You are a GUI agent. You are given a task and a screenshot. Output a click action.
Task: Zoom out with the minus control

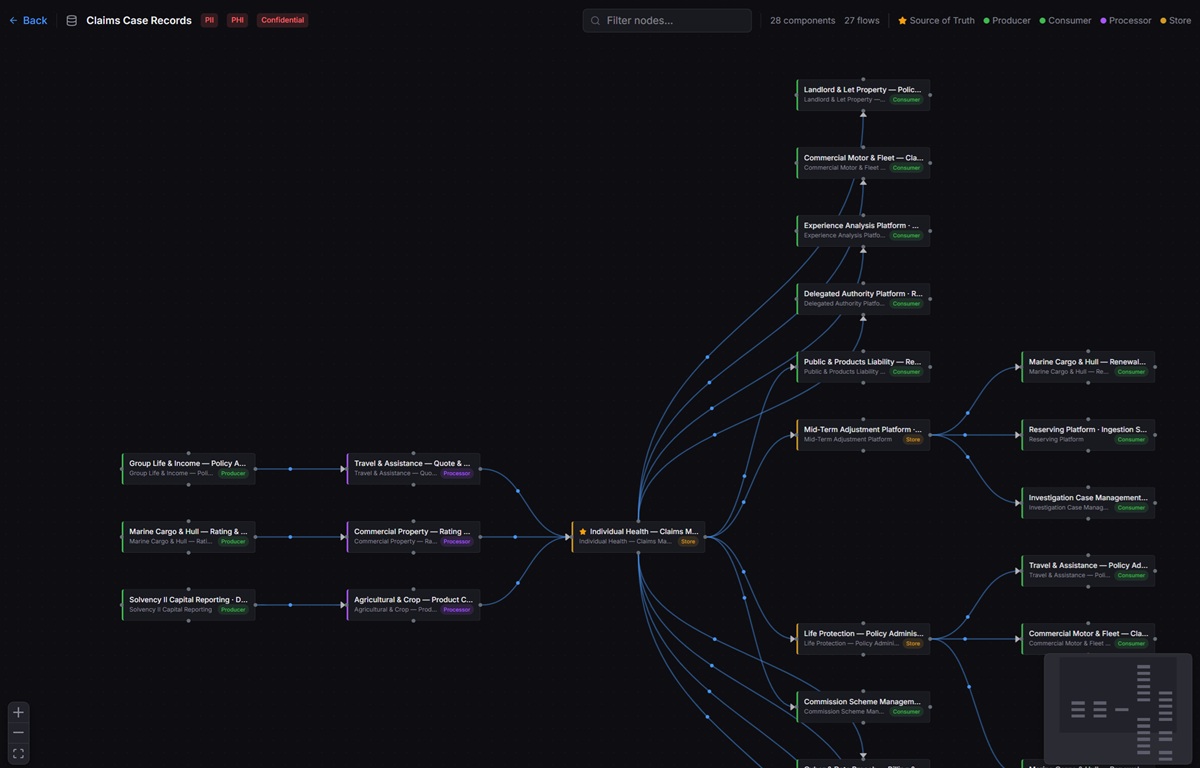(x=18, y=733)
